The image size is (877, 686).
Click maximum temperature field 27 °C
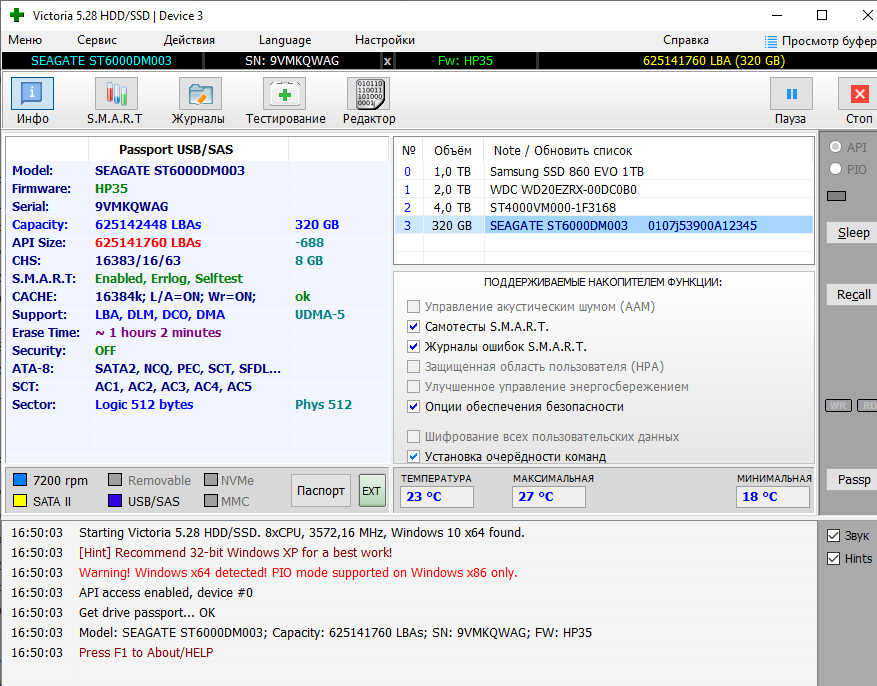tap(549, 496)
